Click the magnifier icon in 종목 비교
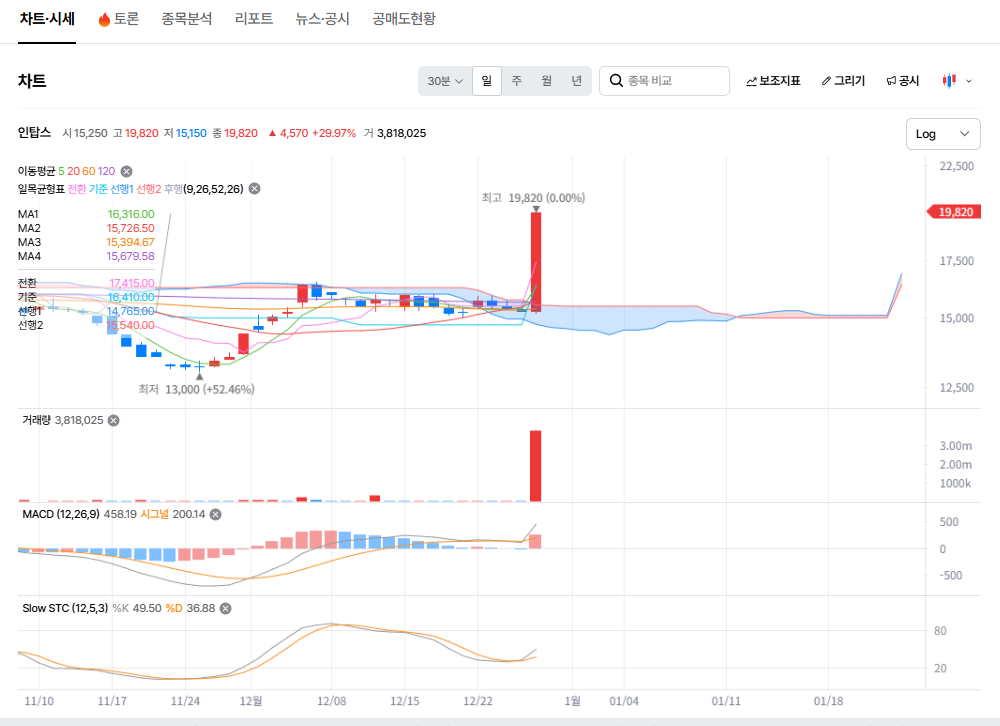Image resolution: width=1000 pixels, height=726 pixels. (616, 81)
